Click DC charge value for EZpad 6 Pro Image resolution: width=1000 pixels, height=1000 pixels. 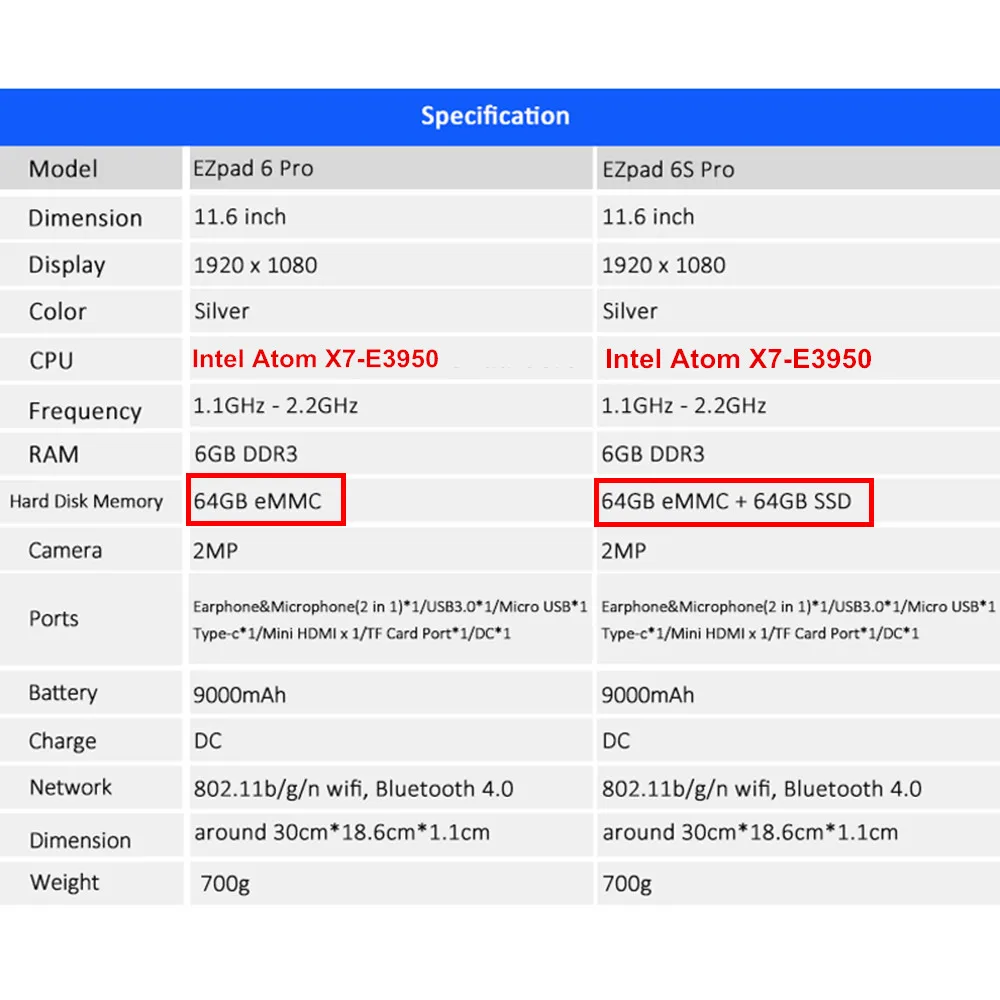208,741
